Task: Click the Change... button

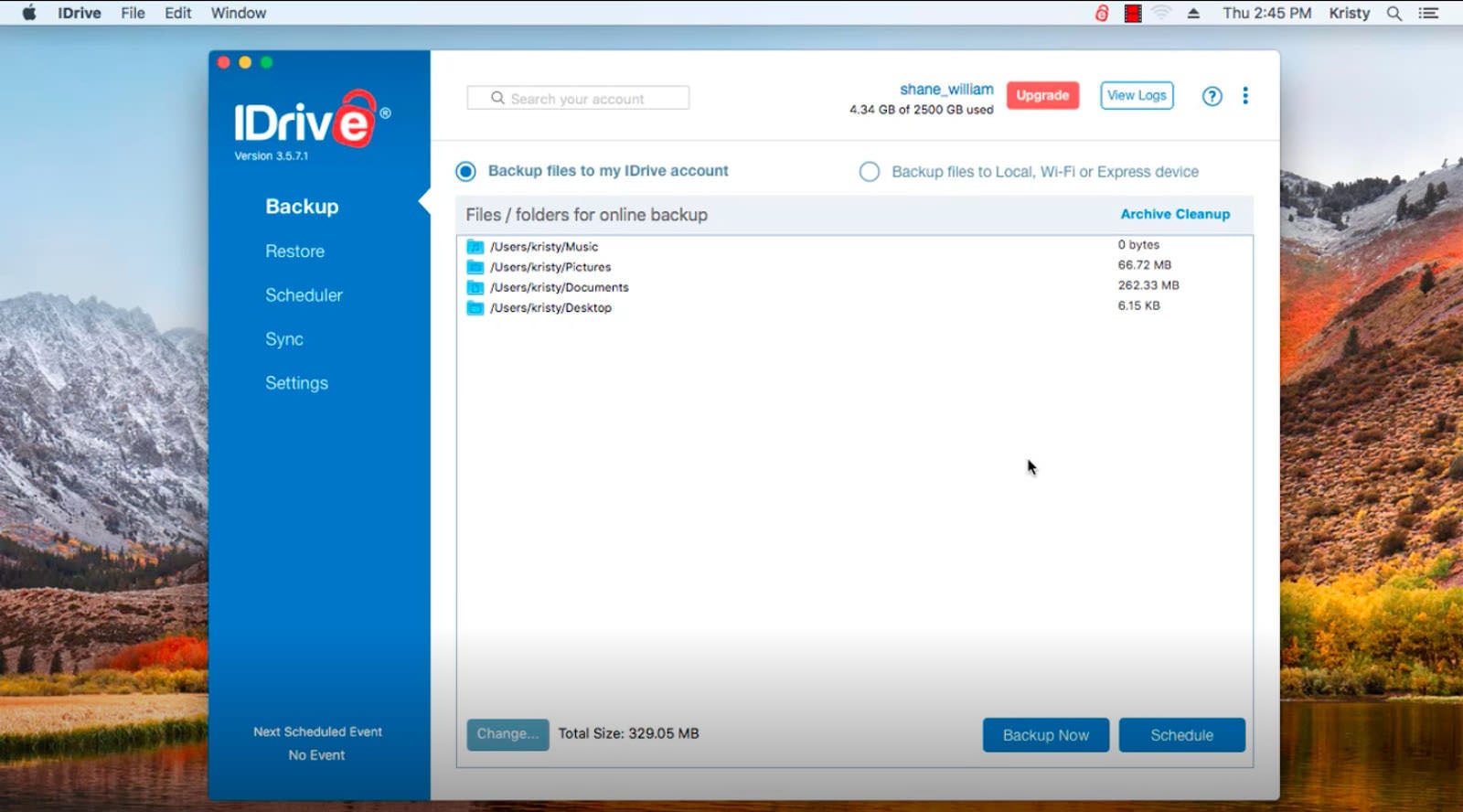Action: pyautogui.click(x=507, y=734)
